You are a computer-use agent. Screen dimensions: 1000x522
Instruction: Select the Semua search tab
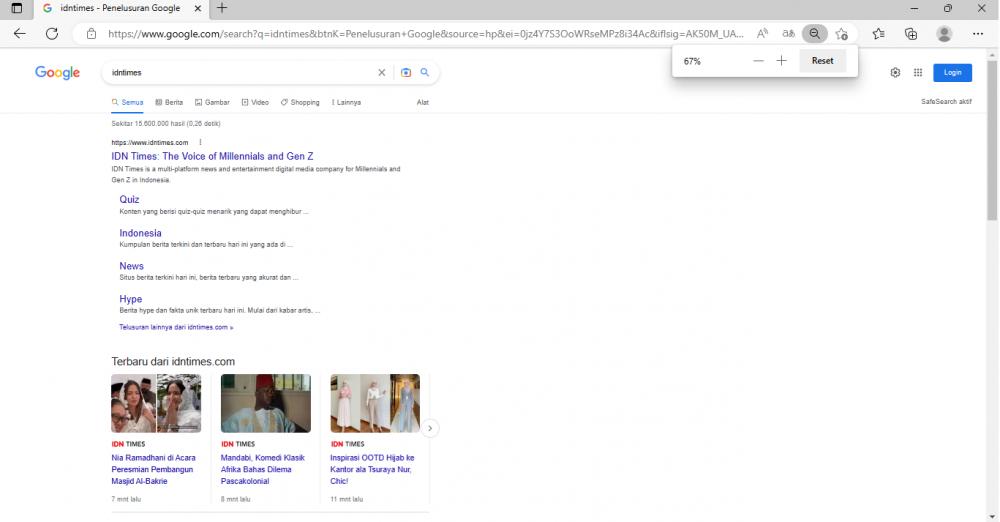[x=128, y=102]
